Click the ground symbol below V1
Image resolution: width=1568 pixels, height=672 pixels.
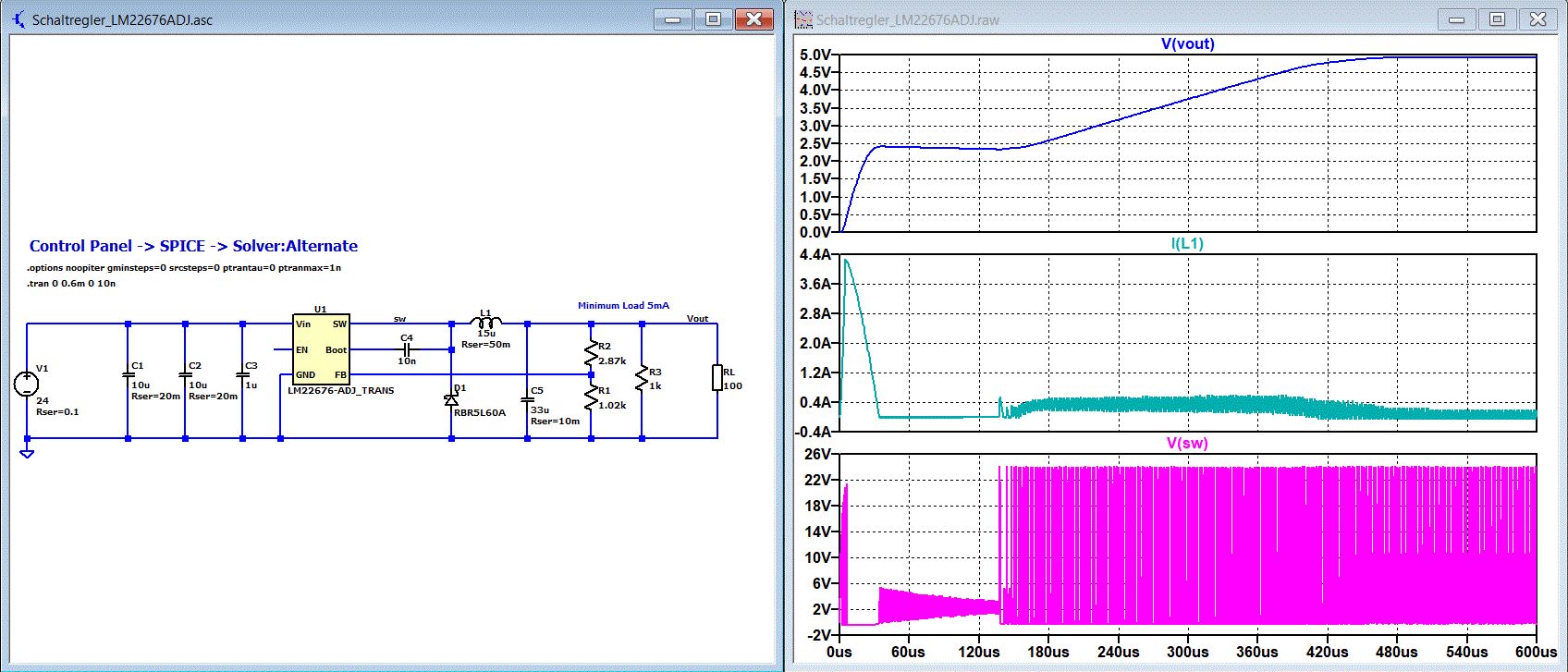(x=27, y=453)
